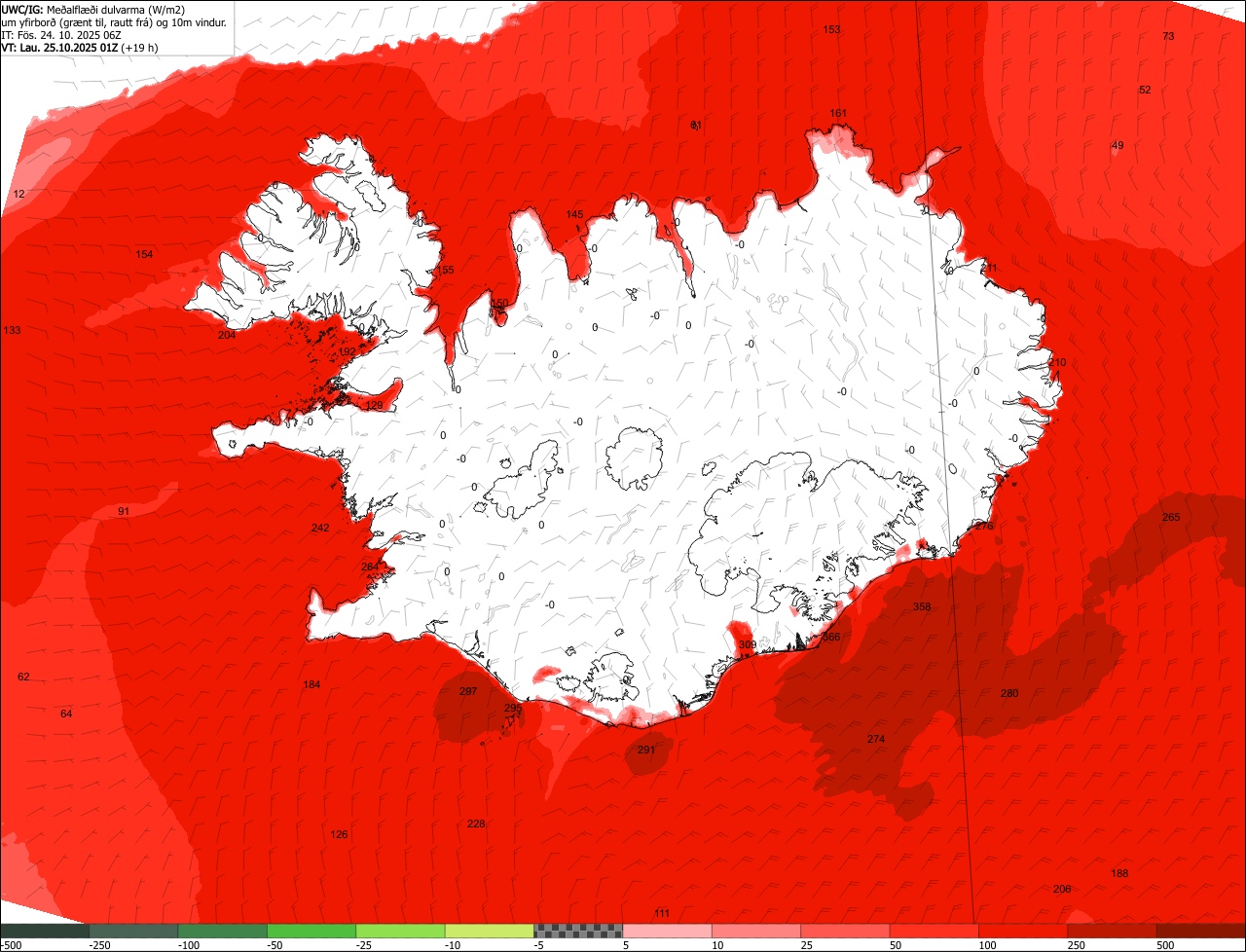
Task: Click the map value 188
Action: (x=1120, y=873)
